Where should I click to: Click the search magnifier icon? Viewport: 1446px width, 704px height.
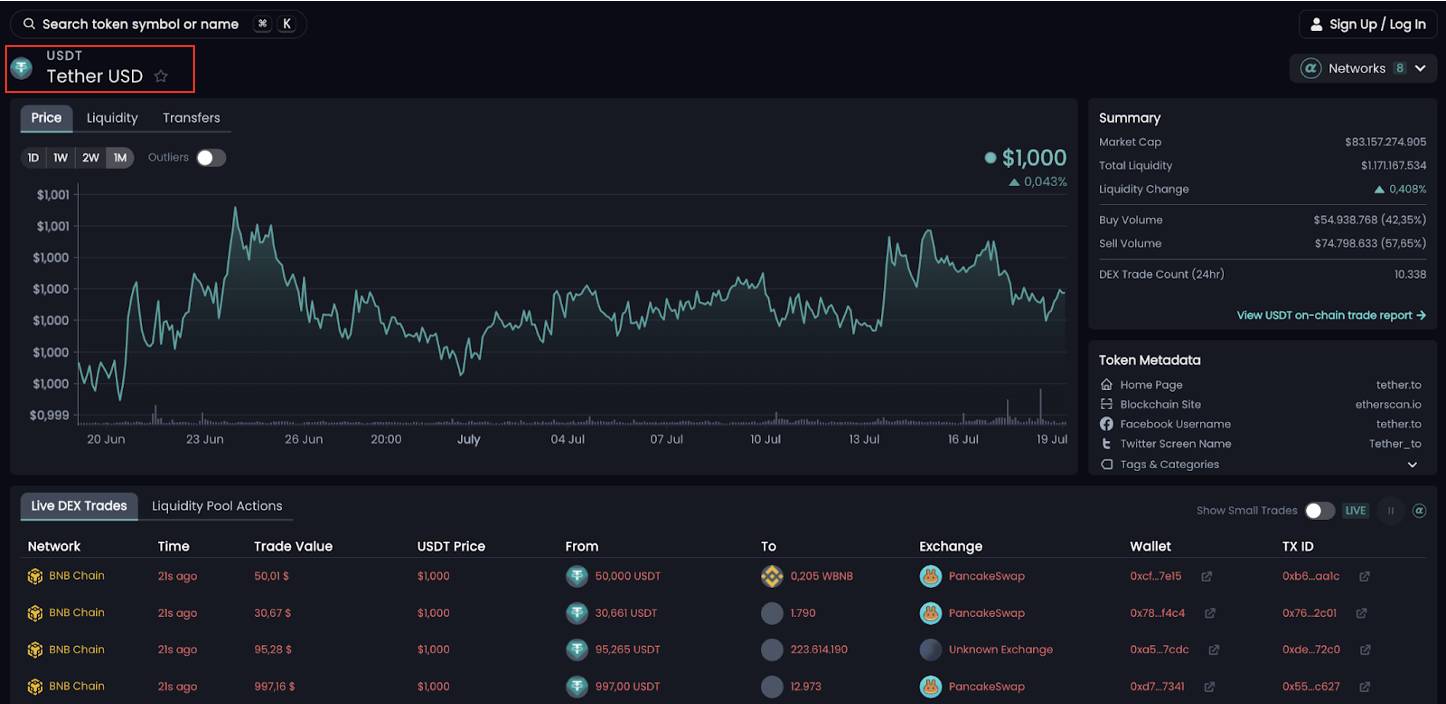pos(29,24)
